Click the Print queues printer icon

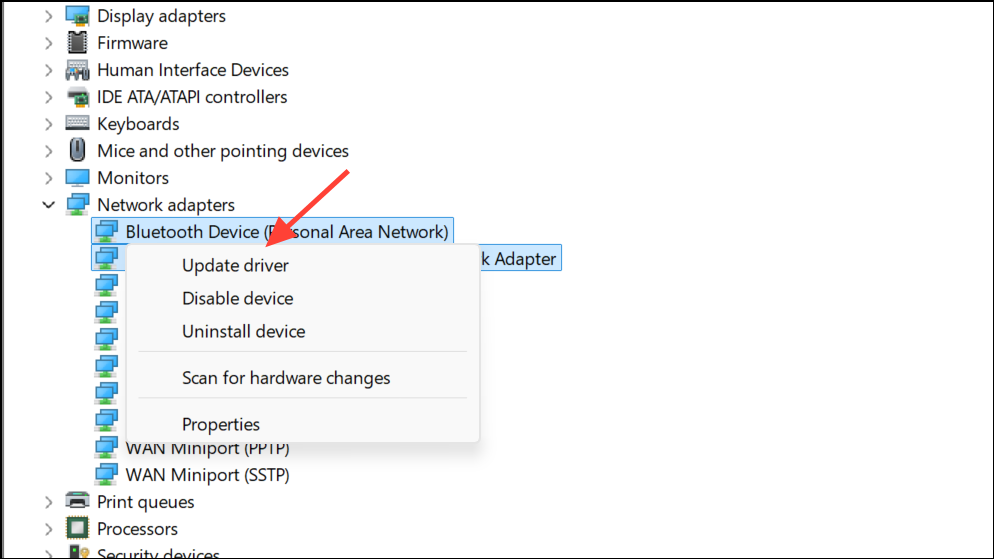tap(77, 502)
